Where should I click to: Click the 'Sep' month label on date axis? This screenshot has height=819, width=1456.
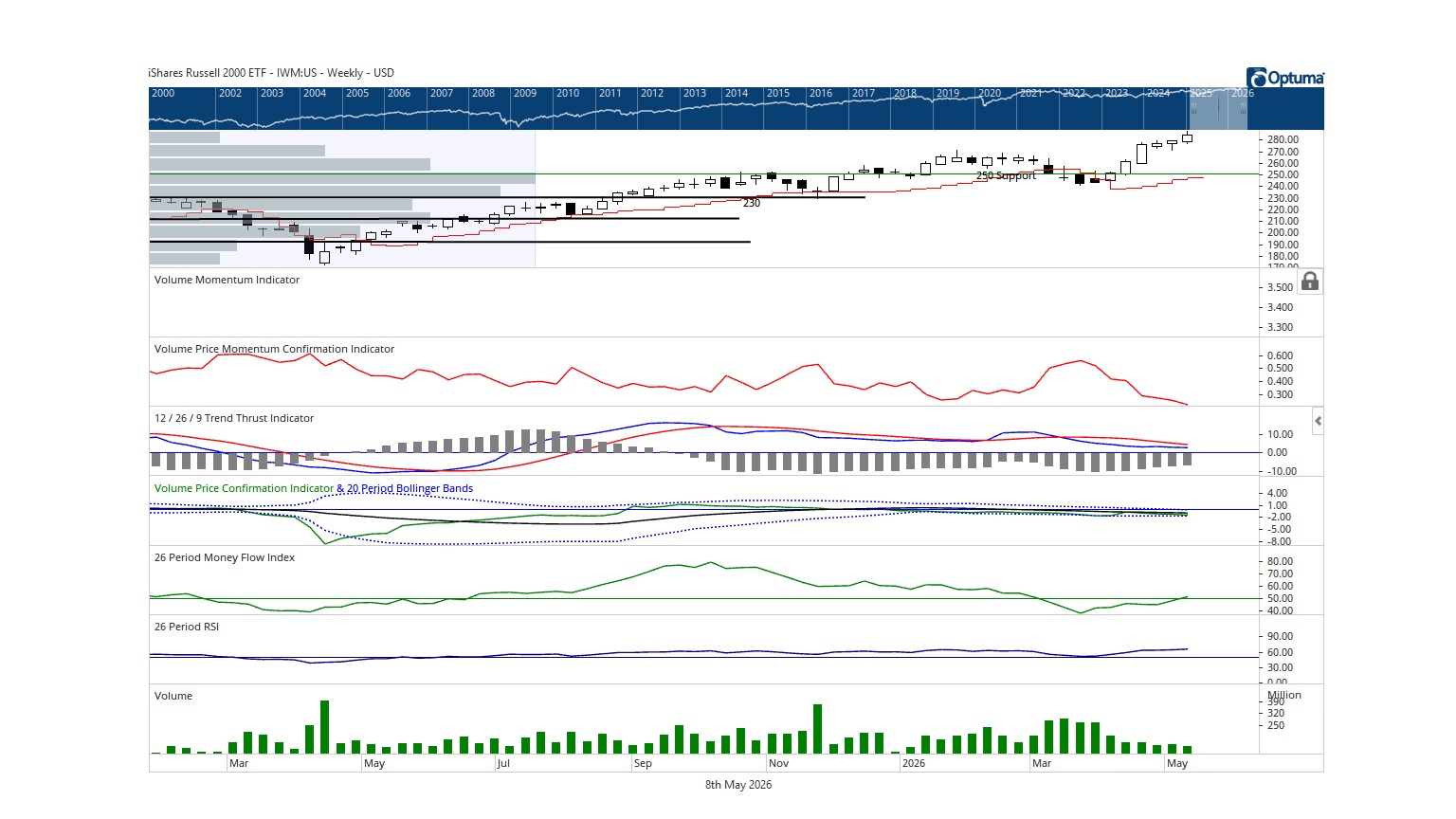[x=643, y=763]
